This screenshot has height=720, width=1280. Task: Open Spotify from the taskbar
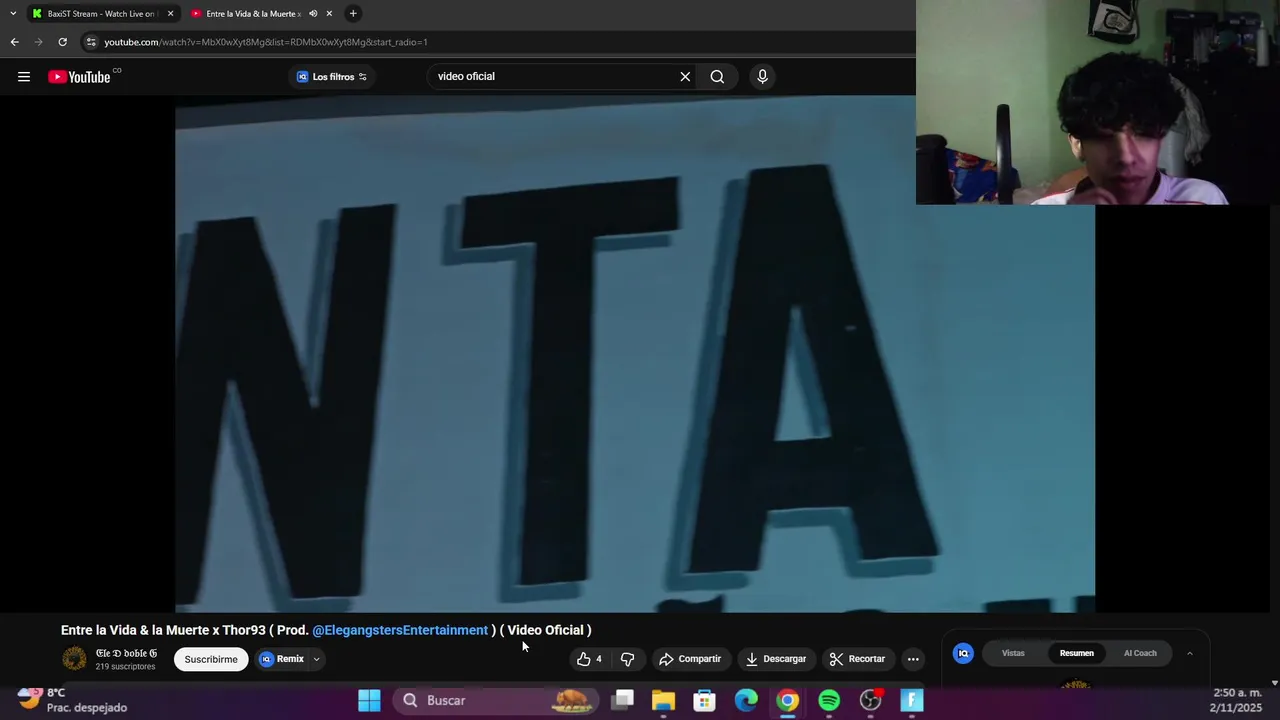[x=829, y=700]
